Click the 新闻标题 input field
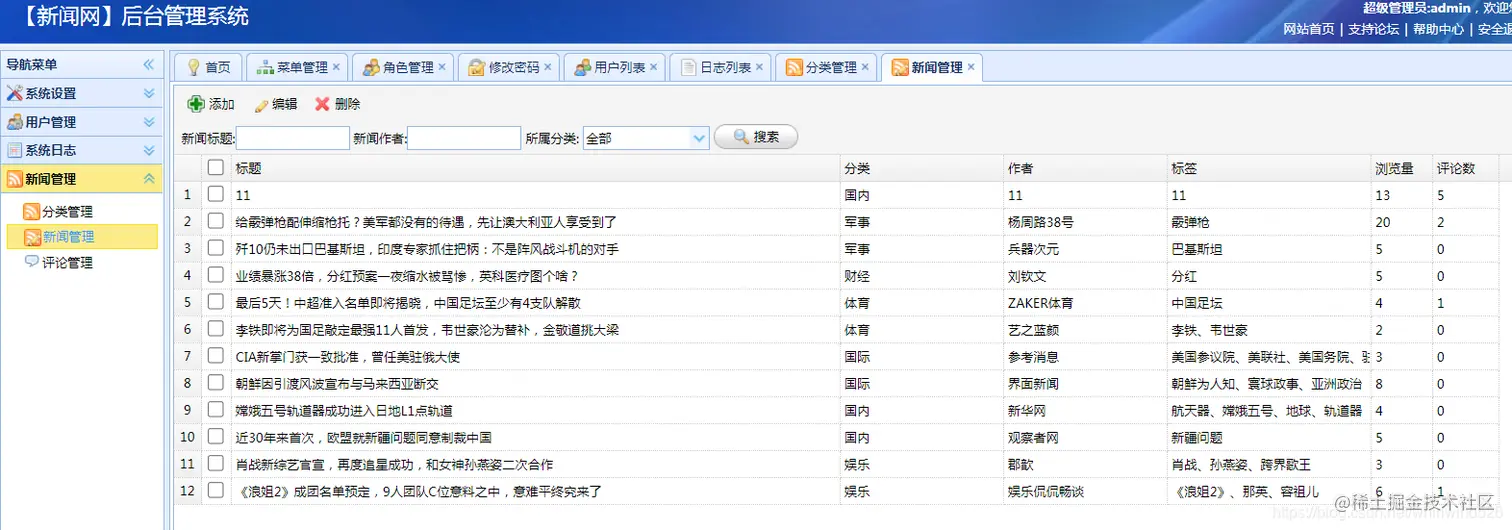Screen dimensions: 1512x530 pos(293,138)
